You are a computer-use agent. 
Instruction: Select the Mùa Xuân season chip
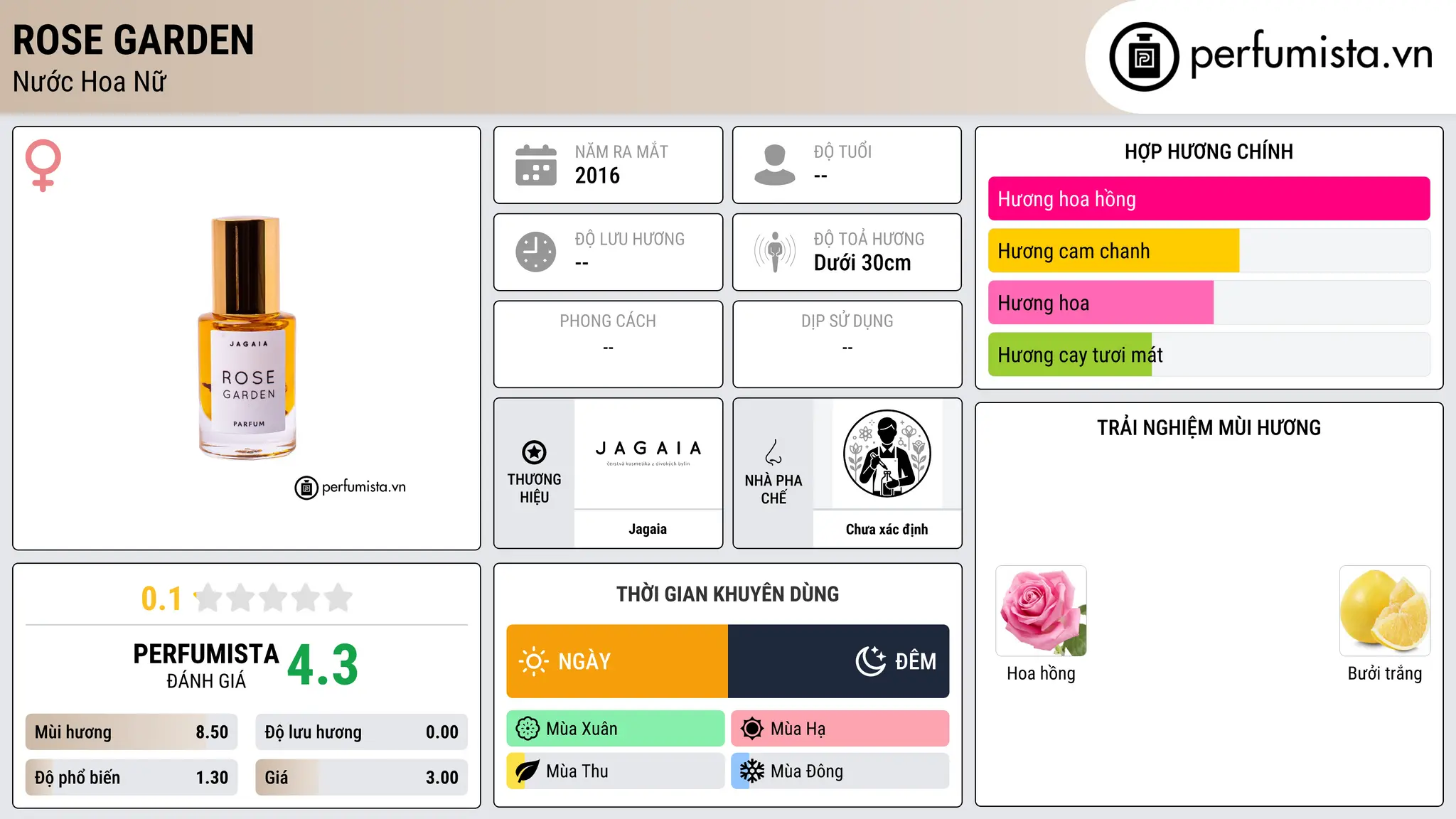click(616, 729)
